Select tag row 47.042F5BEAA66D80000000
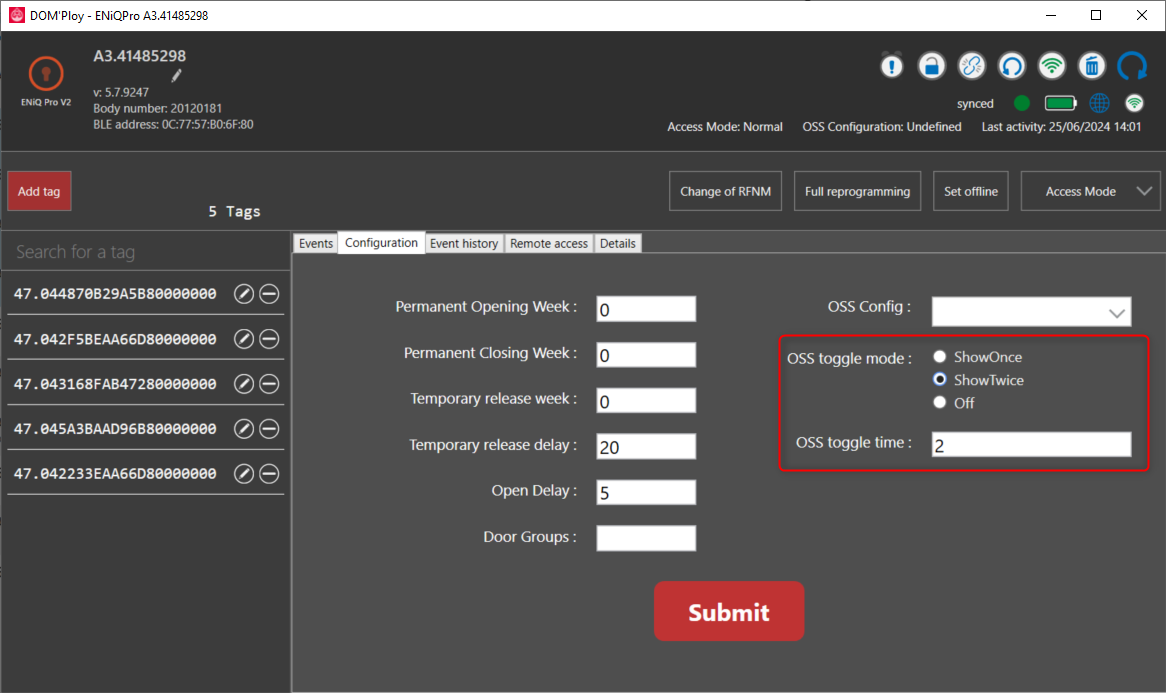This screenshot has height=693, width=1166. point(146,339)
